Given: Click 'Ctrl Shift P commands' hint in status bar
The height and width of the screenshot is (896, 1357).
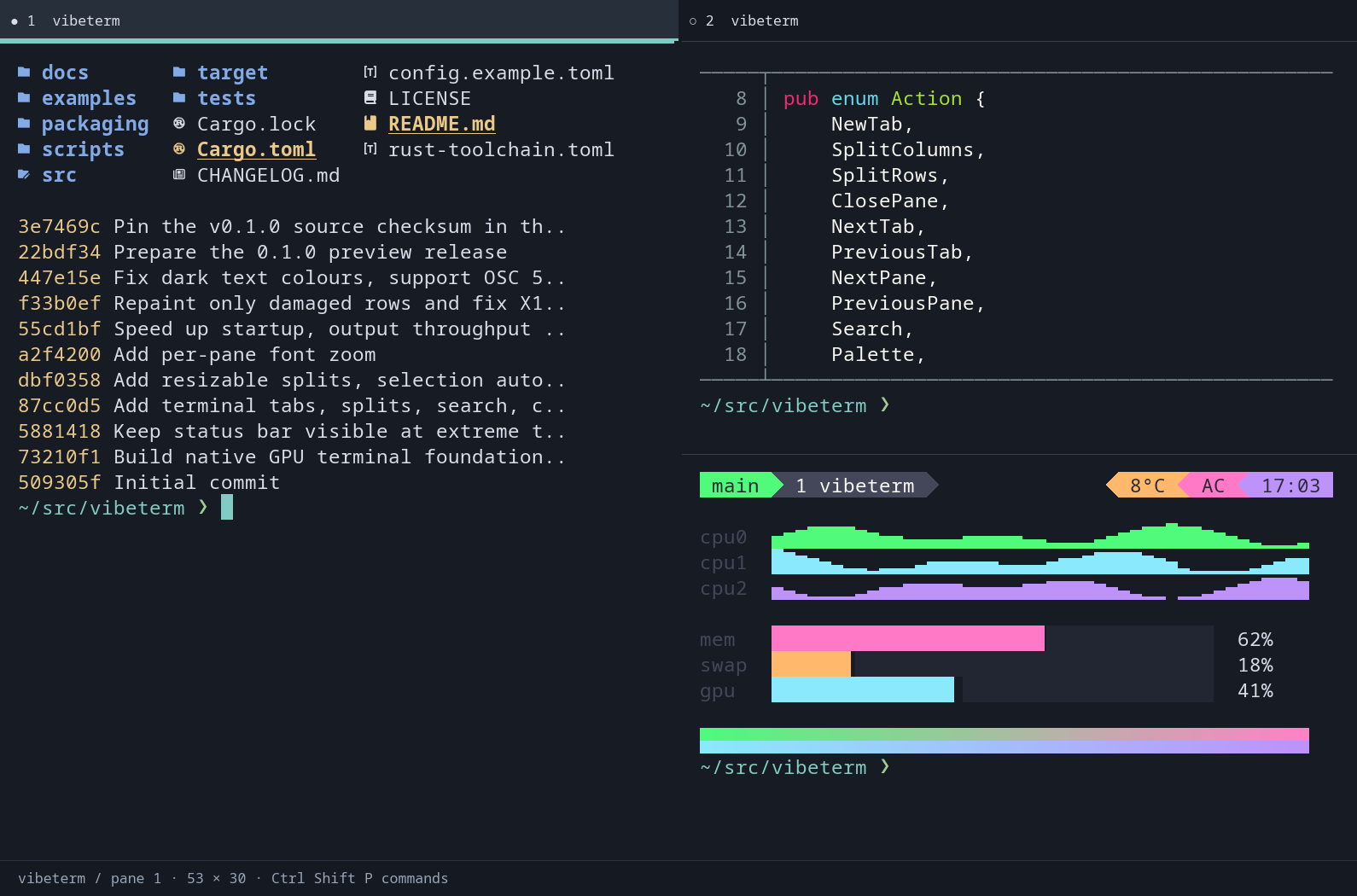Looking at the screenshot, I should click(x=359, y=878).
